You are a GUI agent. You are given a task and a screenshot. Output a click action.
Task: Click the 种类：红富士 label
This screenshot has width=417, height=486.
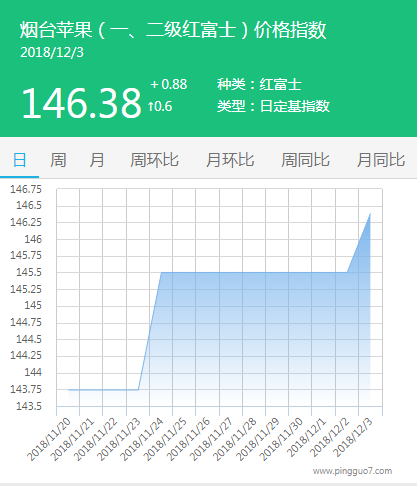(x=259, y=84)
